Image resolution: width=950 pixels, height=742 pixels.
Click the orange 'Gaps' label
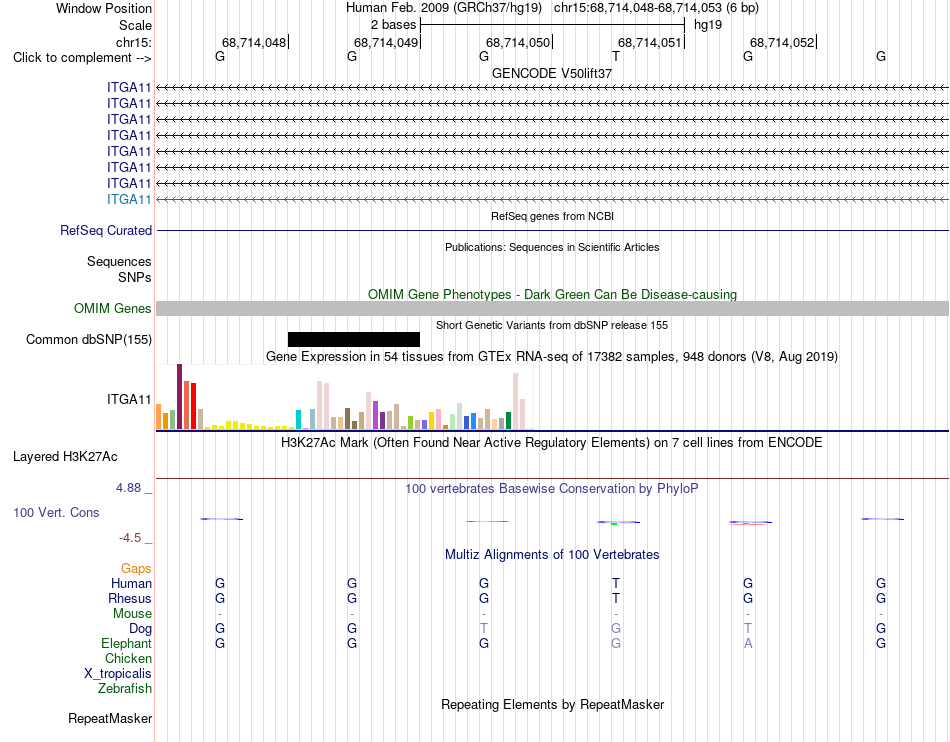click(x=136, y=568)
